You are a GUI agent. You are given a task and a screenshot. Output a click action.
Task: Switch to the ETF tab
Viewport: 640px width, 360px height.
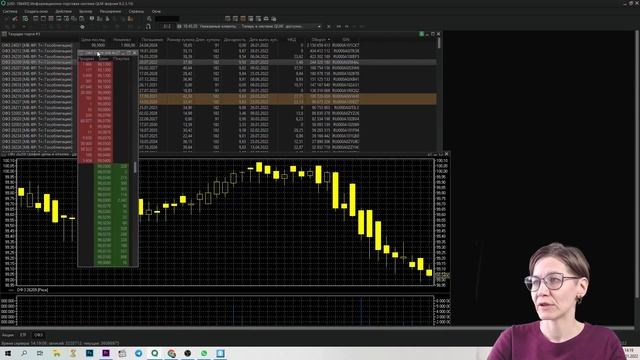pyautogui.click(x=23, y=335)
